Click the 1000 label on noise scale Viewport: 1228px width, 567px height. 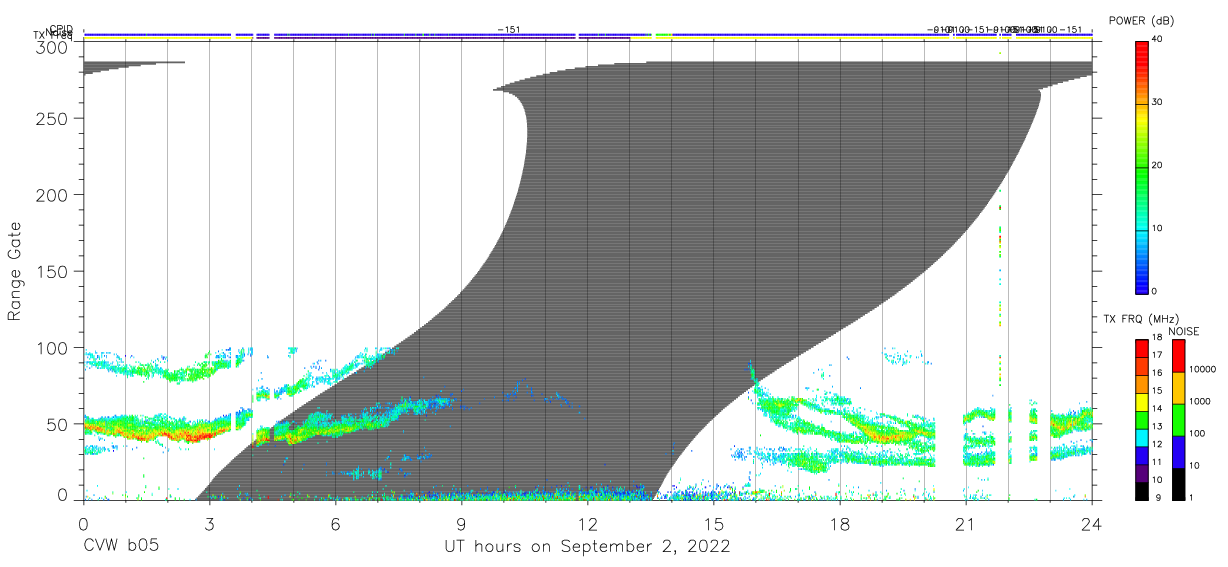1202,402
